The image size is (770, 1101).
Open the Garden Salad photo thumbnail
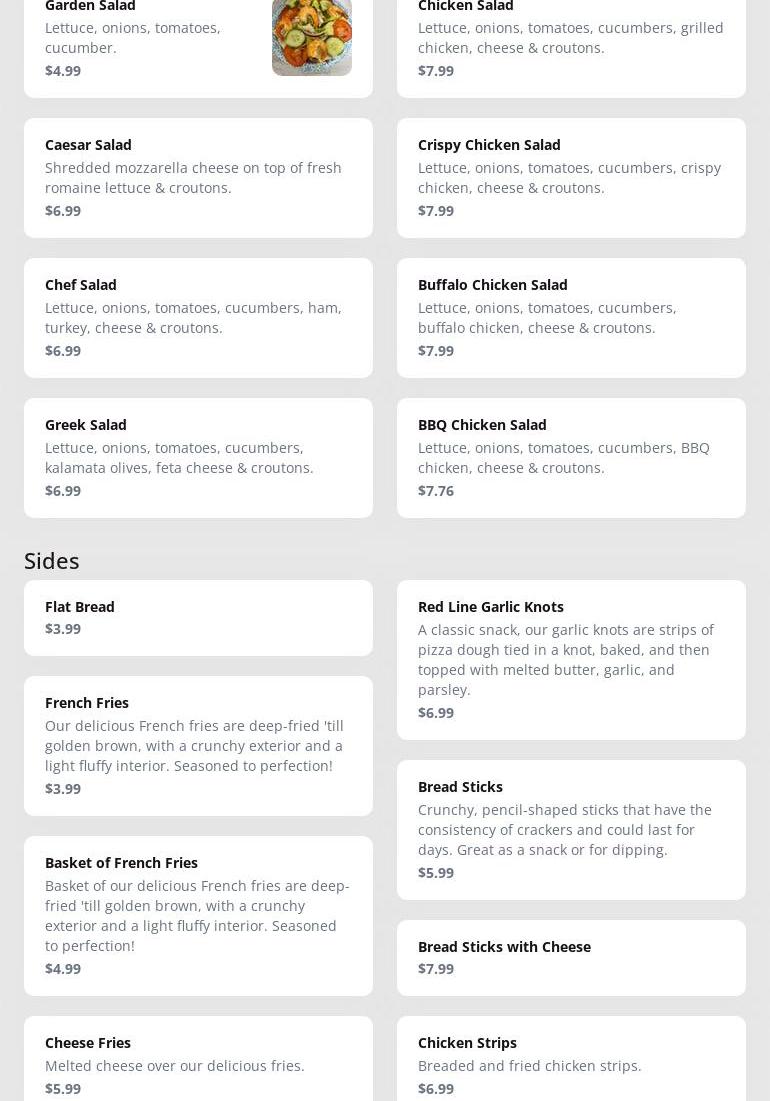(311, 38)
